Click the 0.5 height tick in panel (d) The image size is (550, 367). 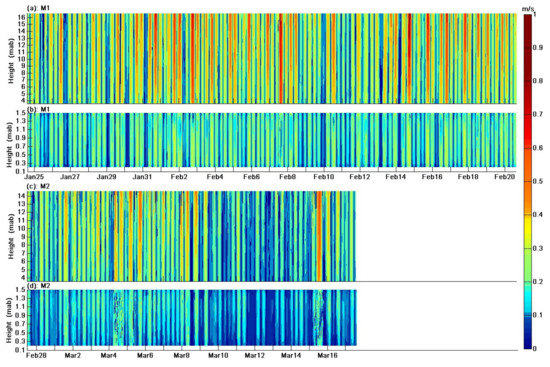coord(21,332)
